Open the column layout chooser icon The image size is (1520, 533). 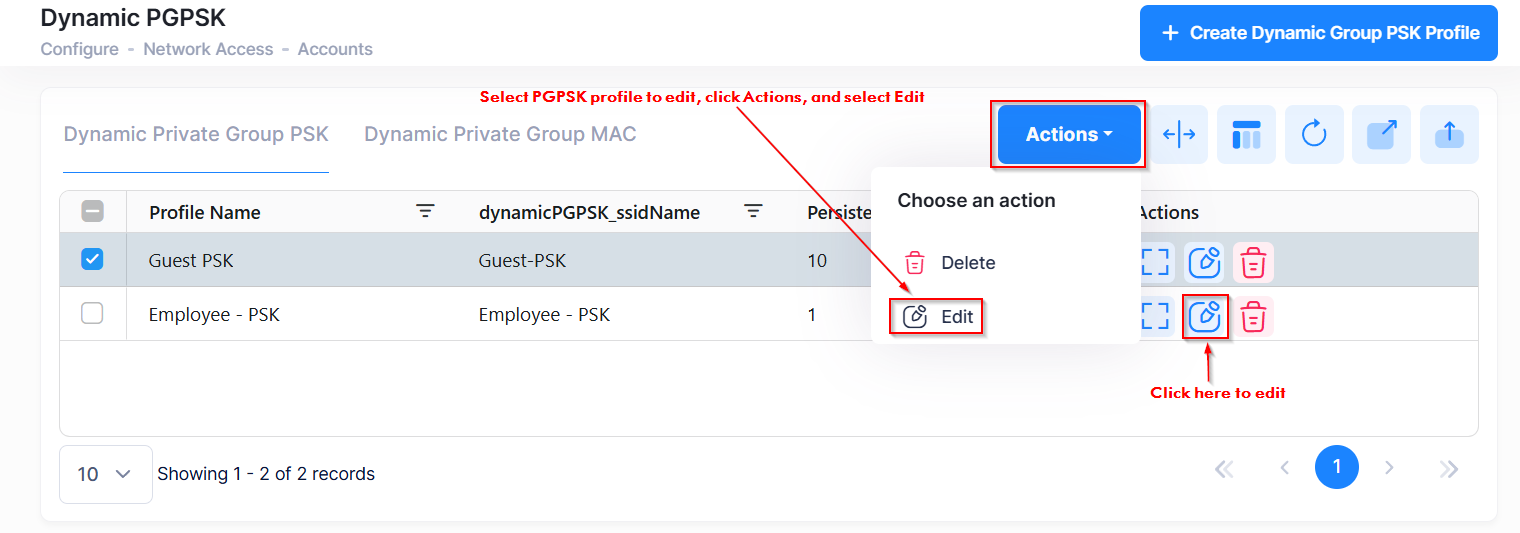1246,135
